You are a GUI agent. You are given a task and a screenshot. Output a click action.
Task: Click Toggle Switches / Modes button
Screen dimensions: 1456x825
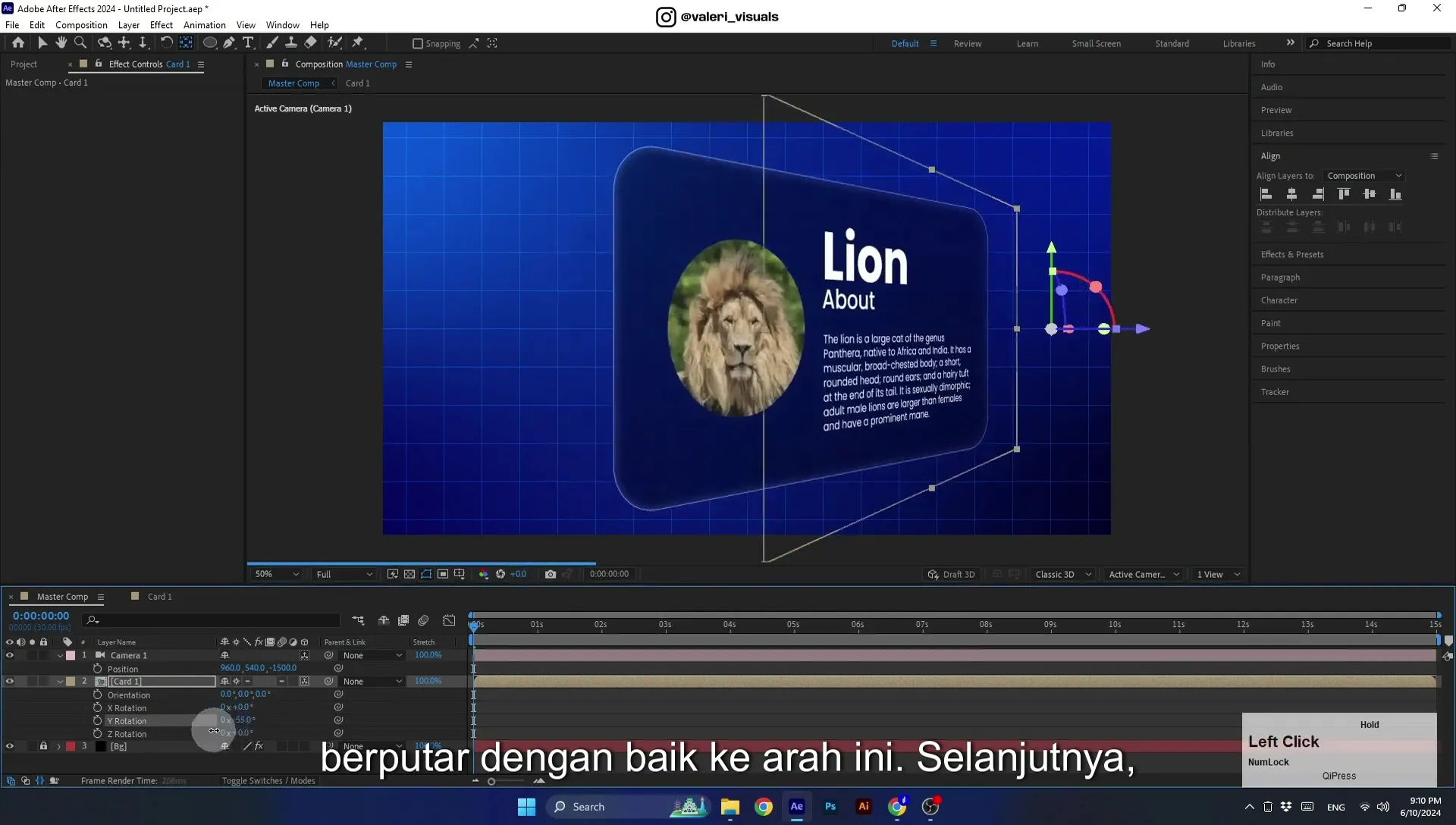click(x=268, y=781)
